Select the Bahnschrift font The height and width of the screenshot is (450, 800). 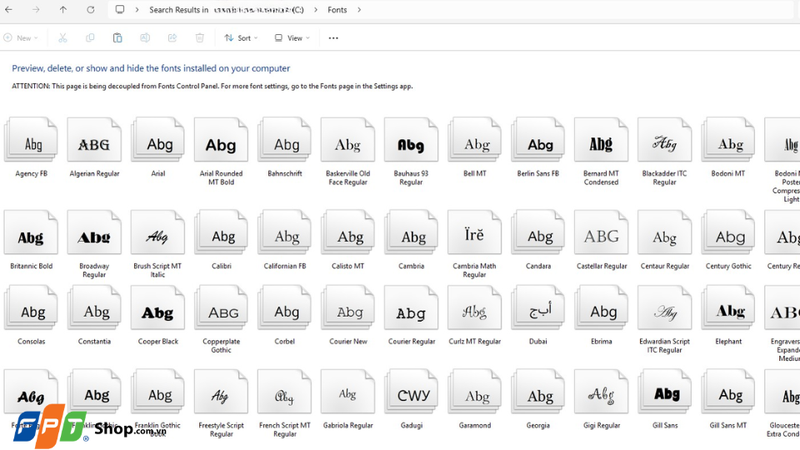(285, 147)
